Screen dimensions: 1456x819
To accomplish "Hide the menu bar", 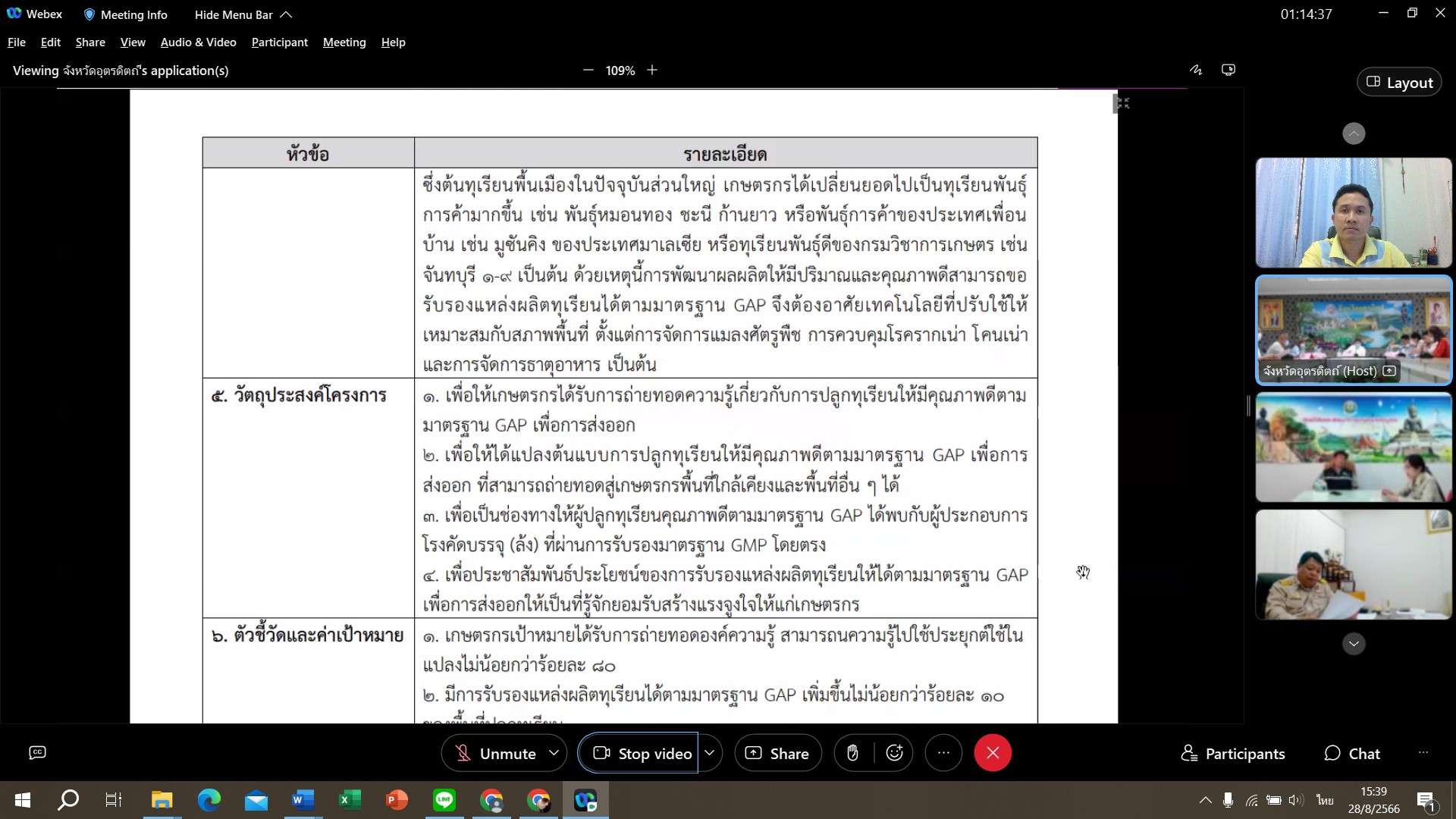I will point(243,14).
